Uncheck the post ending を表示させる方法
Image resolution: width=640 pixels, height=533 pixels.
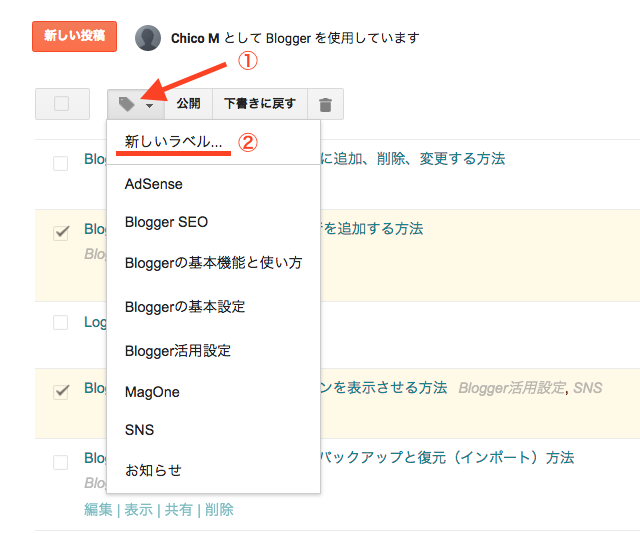coord(61,392)
